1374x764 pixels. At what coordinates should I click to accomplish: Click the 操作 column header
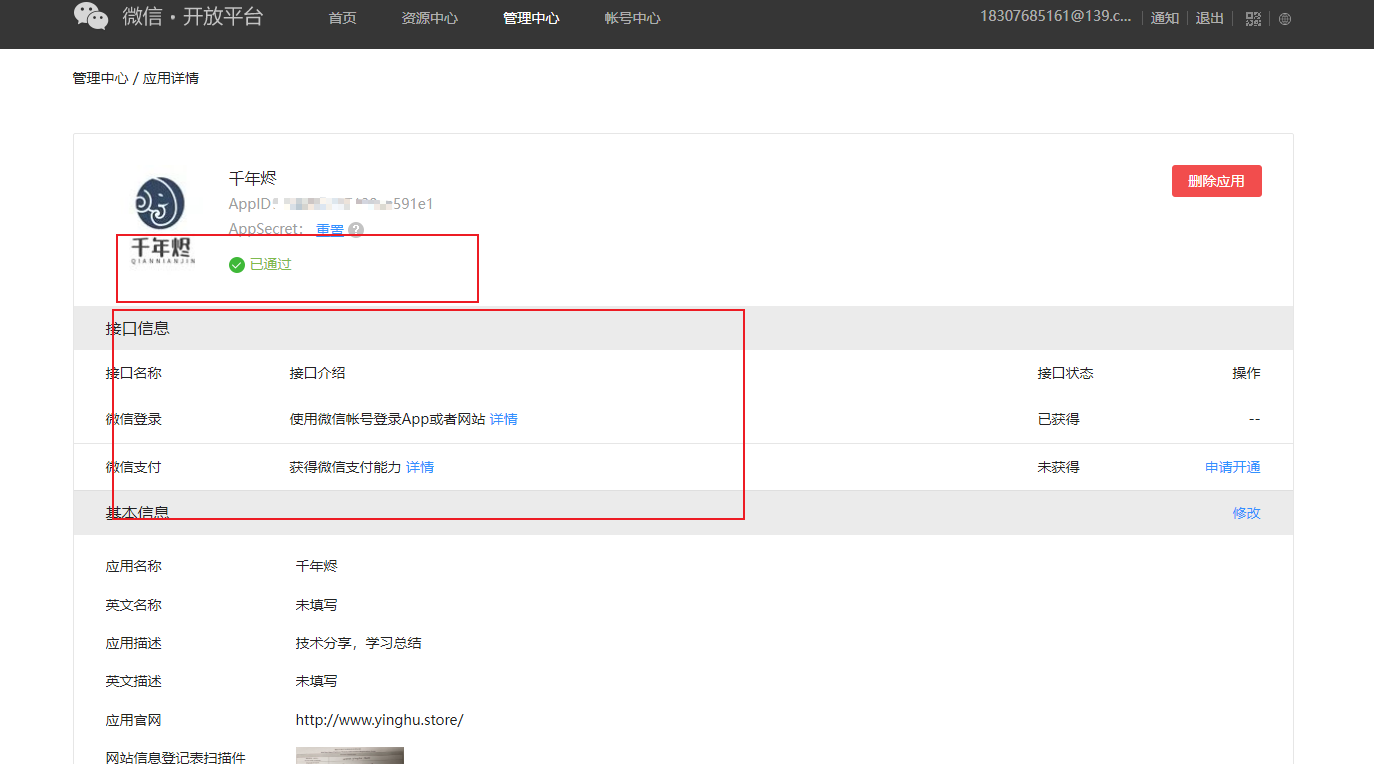(x=1246, y=373)
